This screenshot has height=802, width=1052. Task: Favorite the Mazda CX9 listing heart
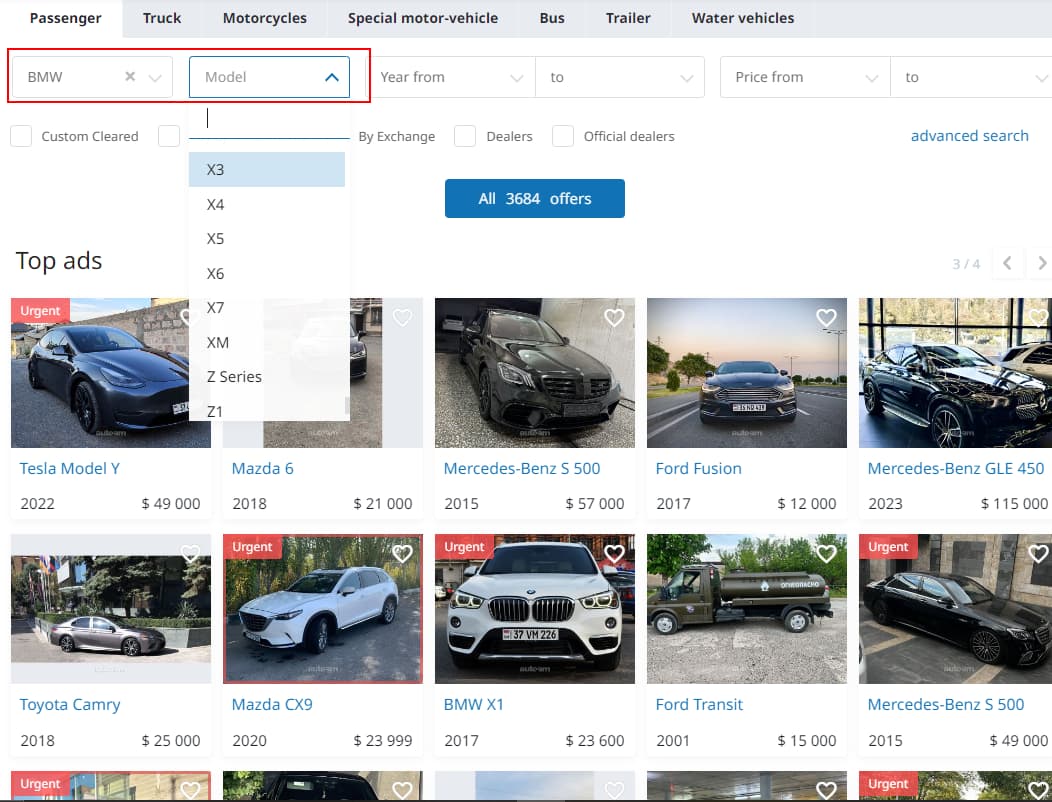pyautogui.click(x=402, y=554)
